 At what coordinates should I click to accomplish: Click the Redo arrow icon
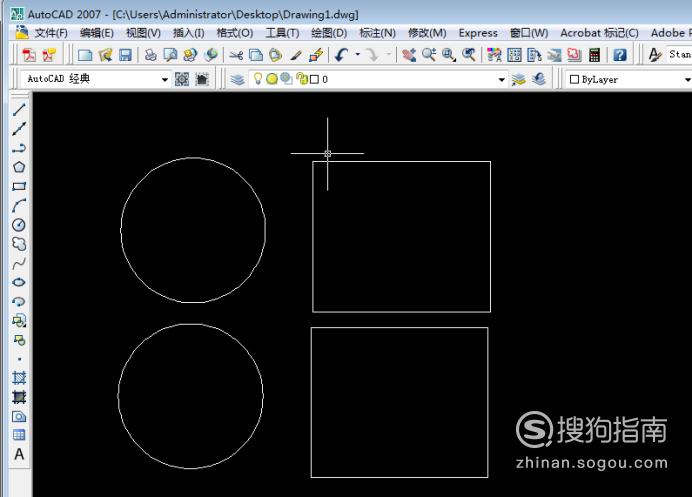pos(372,55)
